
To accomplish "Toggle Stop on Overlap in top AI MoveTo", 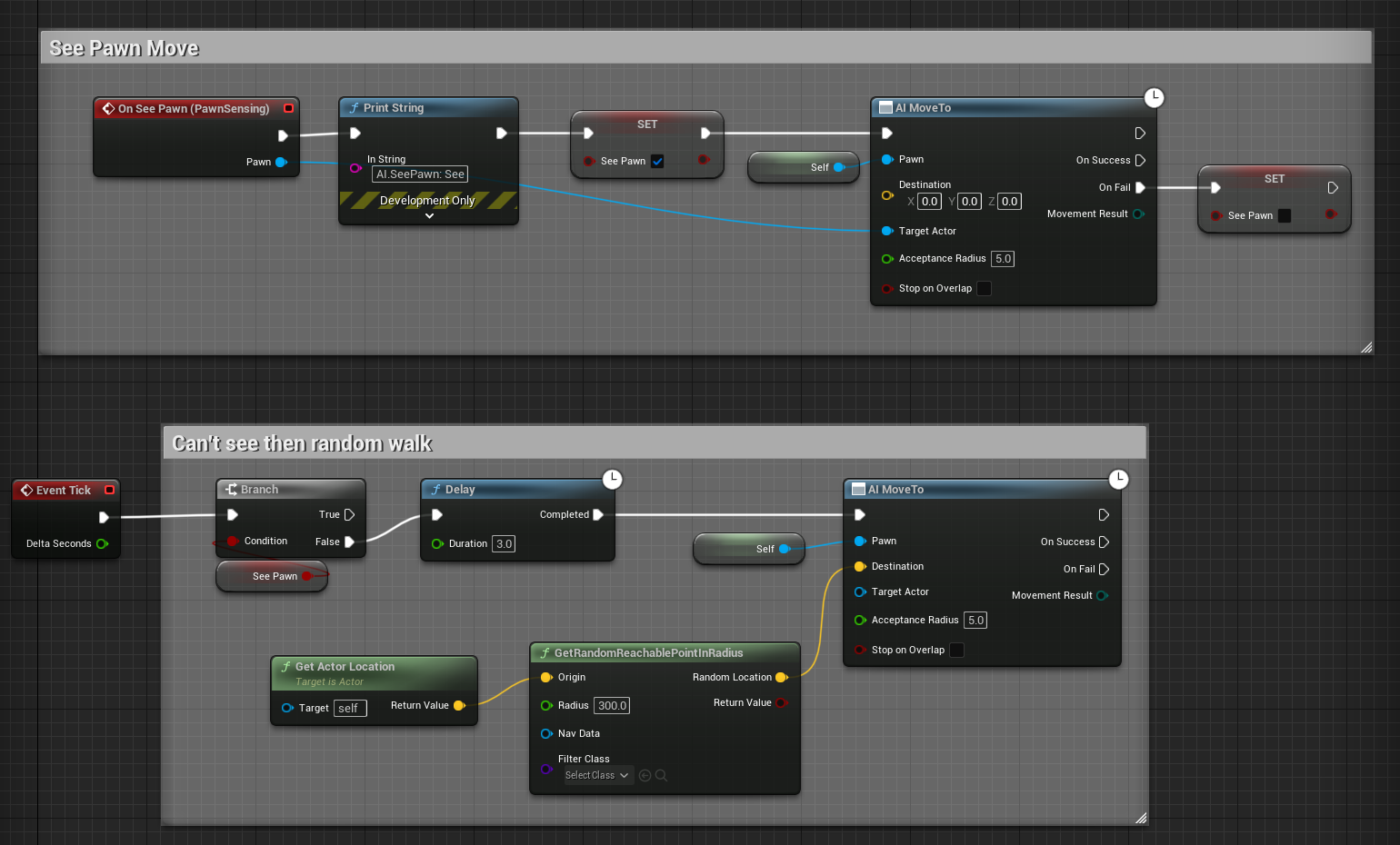I will pyautogui.click(x=984, y=288).
